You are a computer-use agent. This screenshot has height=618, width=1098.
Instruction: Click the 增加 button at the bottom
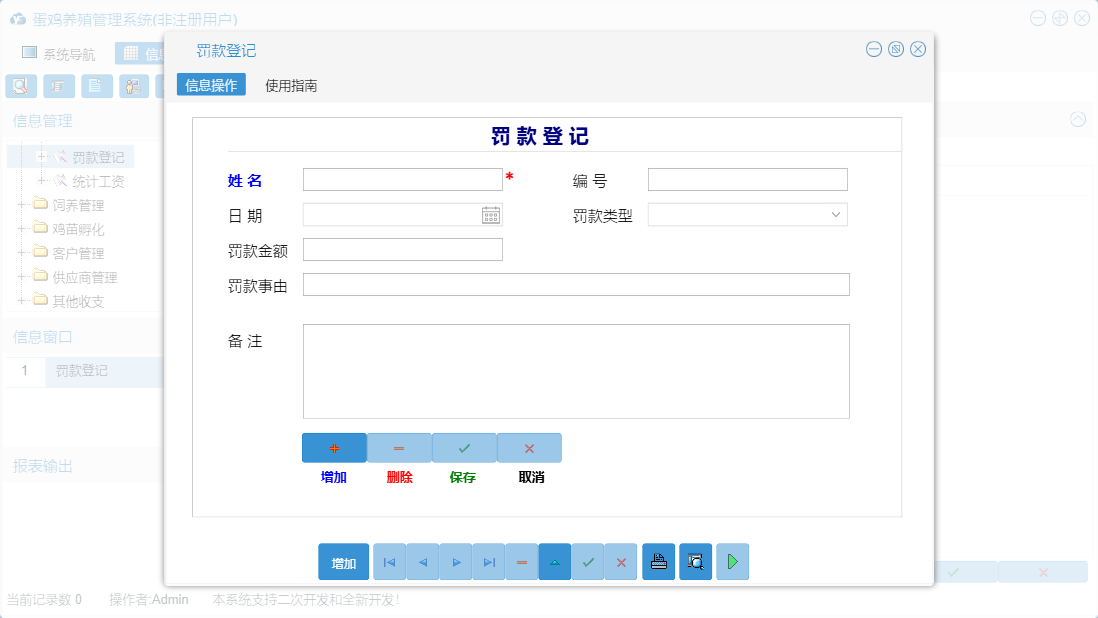343,561
